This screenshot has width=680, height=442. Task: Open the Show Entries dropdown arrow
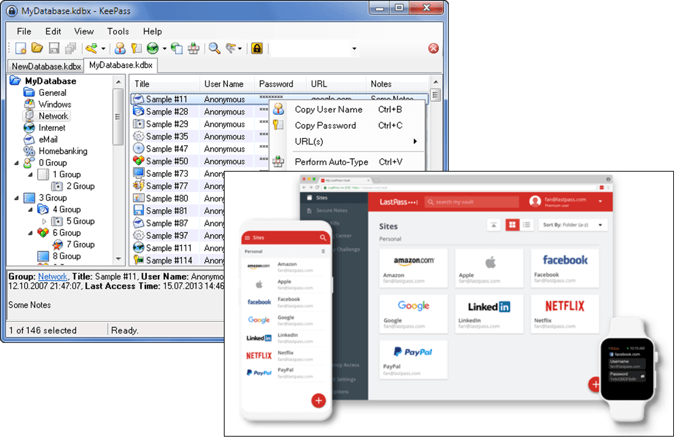pyautogui.click(x=240, y=49)
